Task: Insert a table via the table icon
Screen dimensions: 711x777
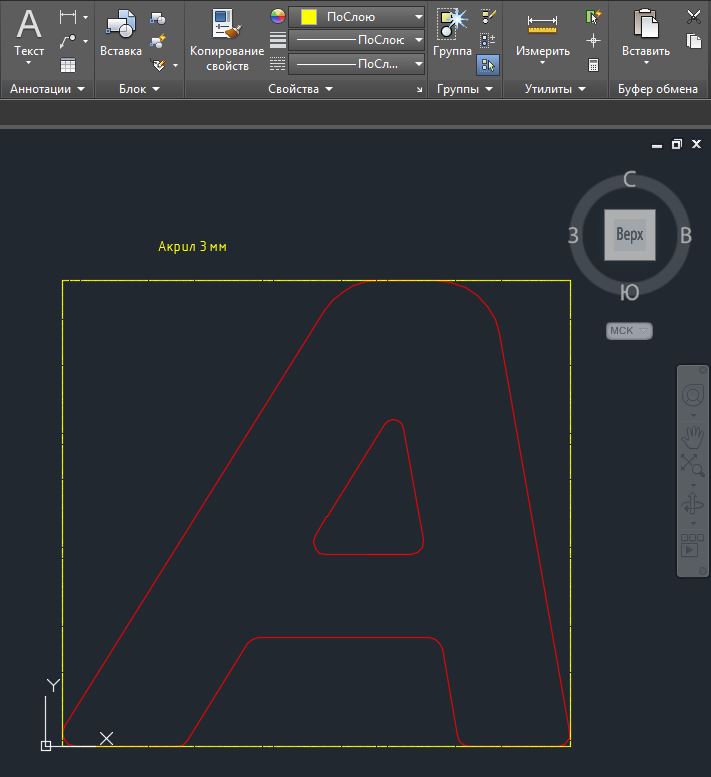Action: (x=68, y=65)
